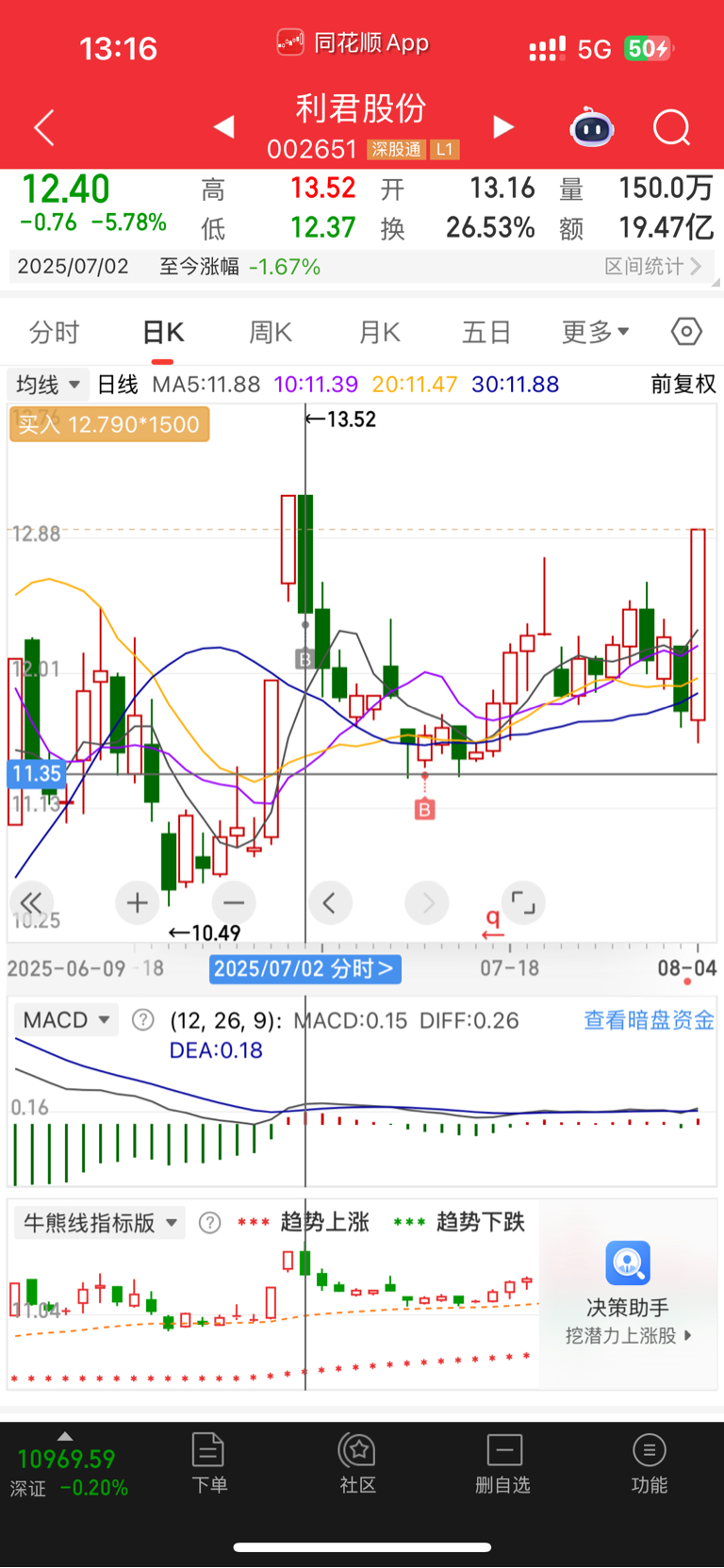724x1568 pixels.
Task: Open 2025/07/02 分时 intraday button
Action: tap(305, 968)
